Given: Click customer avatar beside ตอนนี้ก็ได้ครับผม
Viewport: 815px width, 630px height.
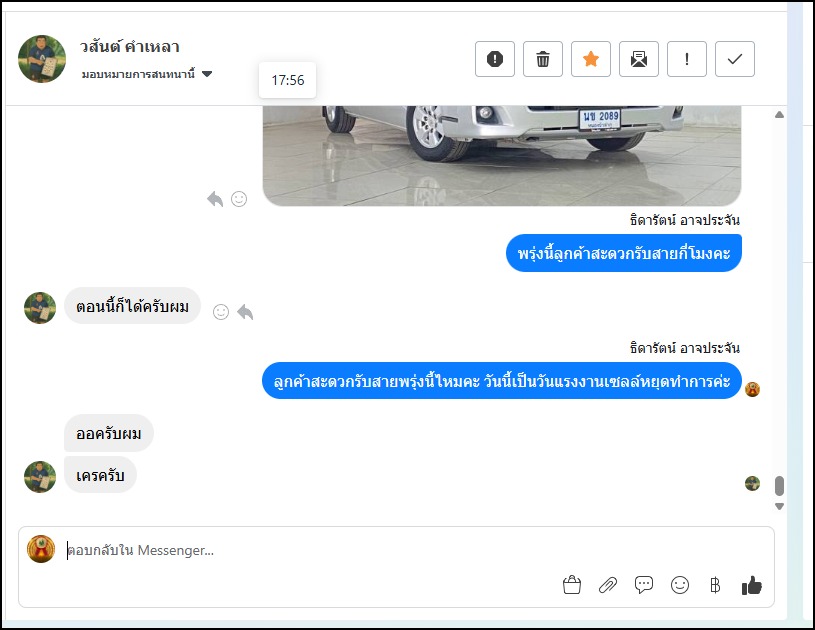Looking at the screenshot, I should tap(40, 308).
